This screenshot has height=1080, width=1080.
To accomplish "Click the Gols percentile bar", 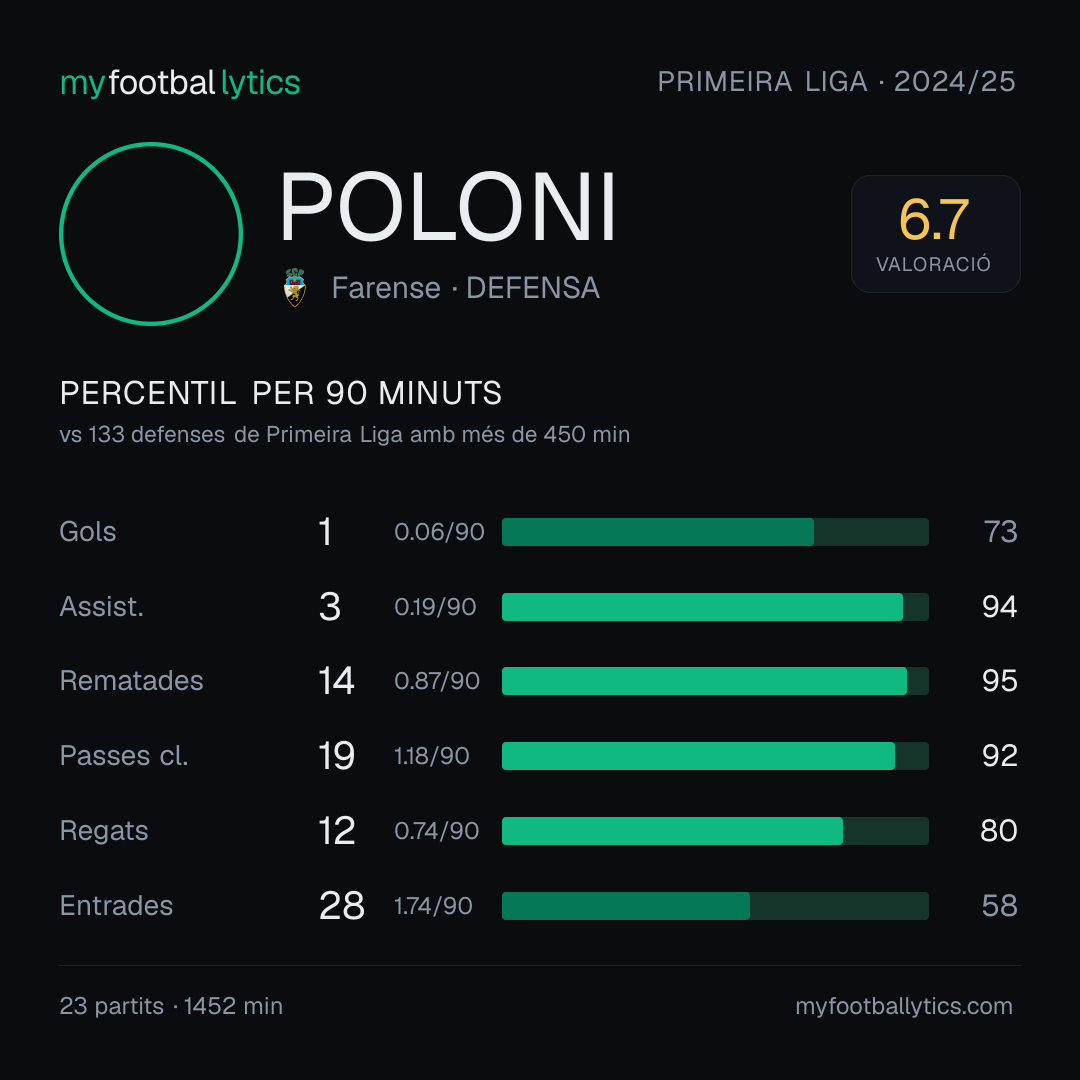I will click(x=715, y=532).
